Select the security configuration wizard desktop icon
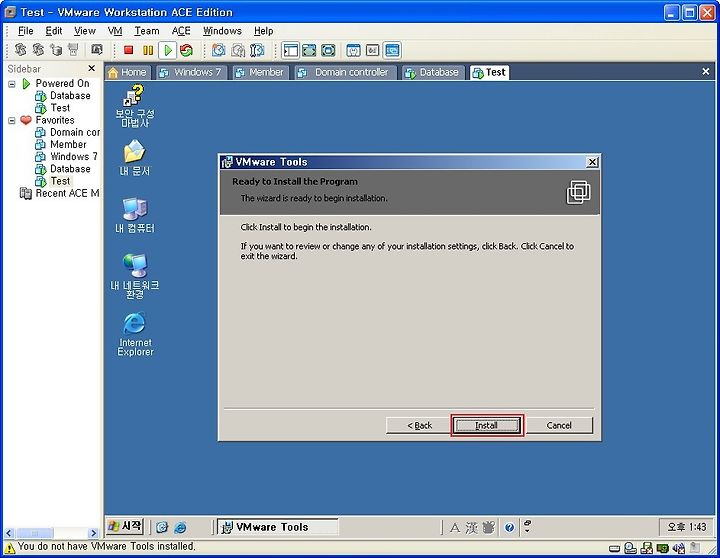The image size is (720, 558). pos(135,106)
